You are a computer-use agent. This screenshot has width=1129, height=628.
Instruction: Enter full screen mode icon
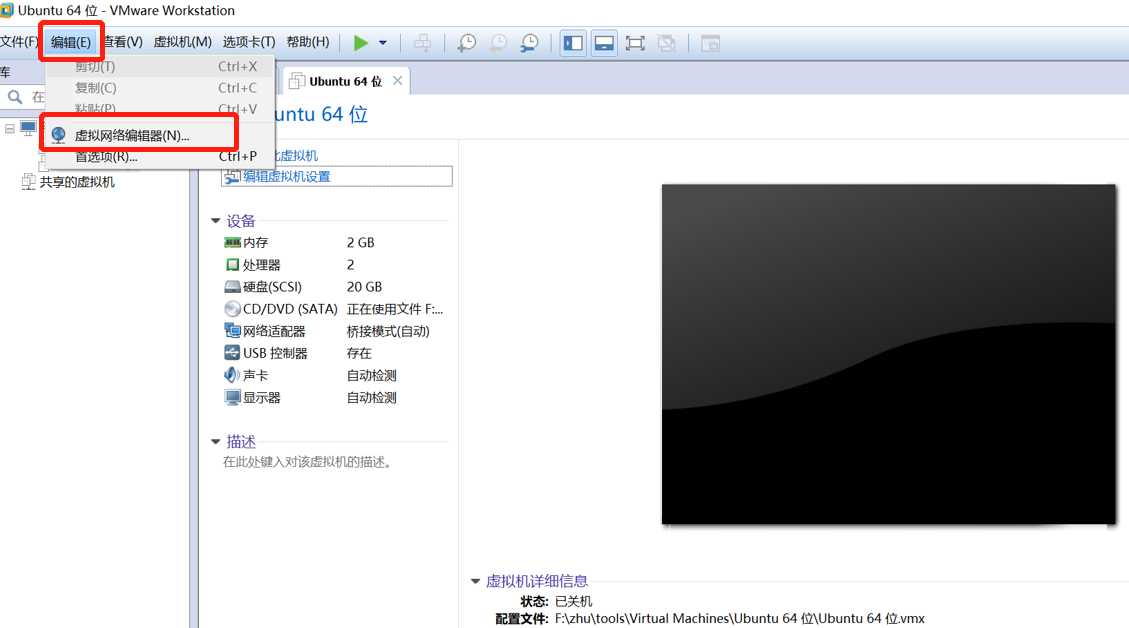635,43
